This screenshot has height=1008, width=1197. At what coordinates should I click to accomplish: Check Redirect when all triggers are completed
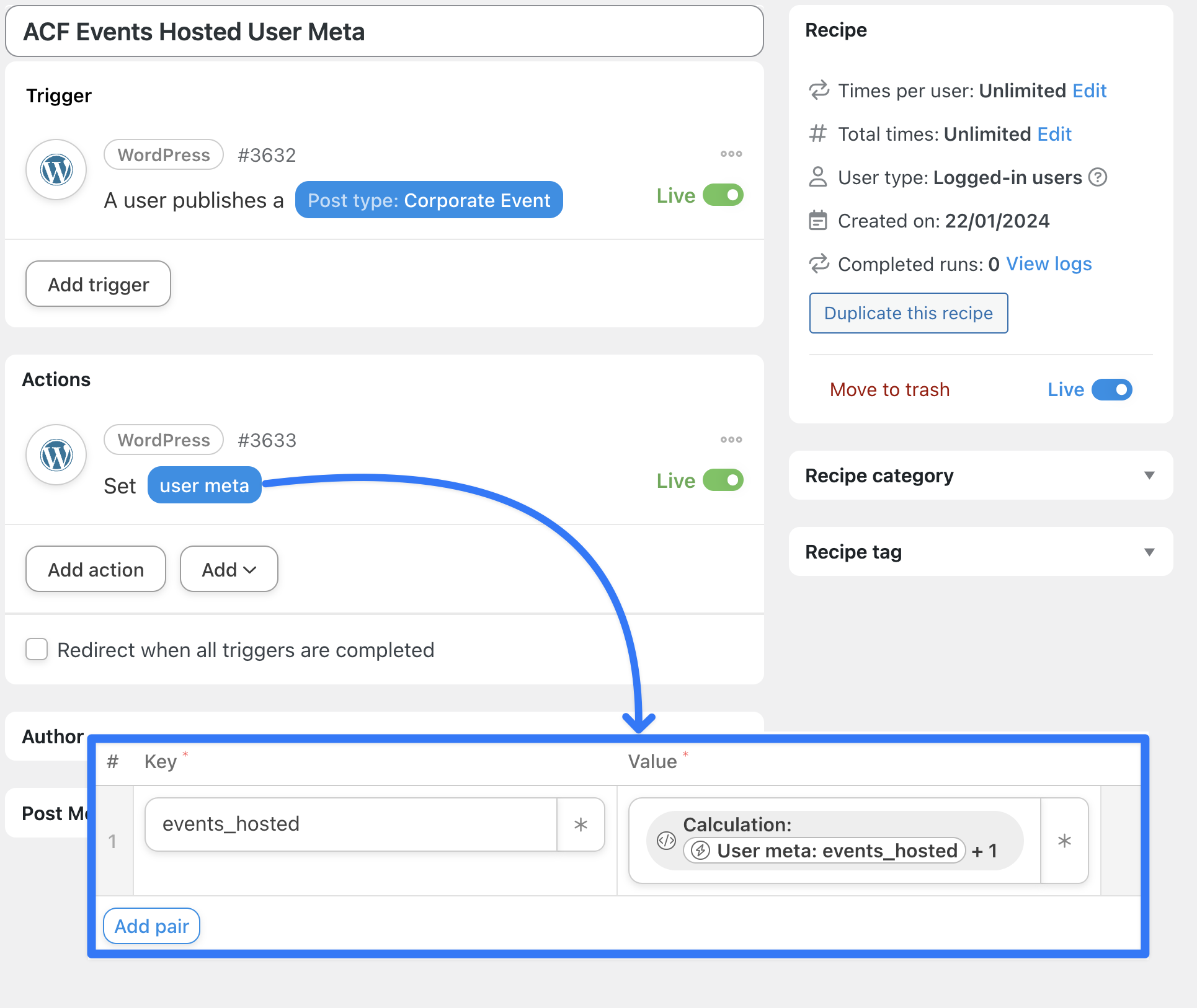(37, 650)
